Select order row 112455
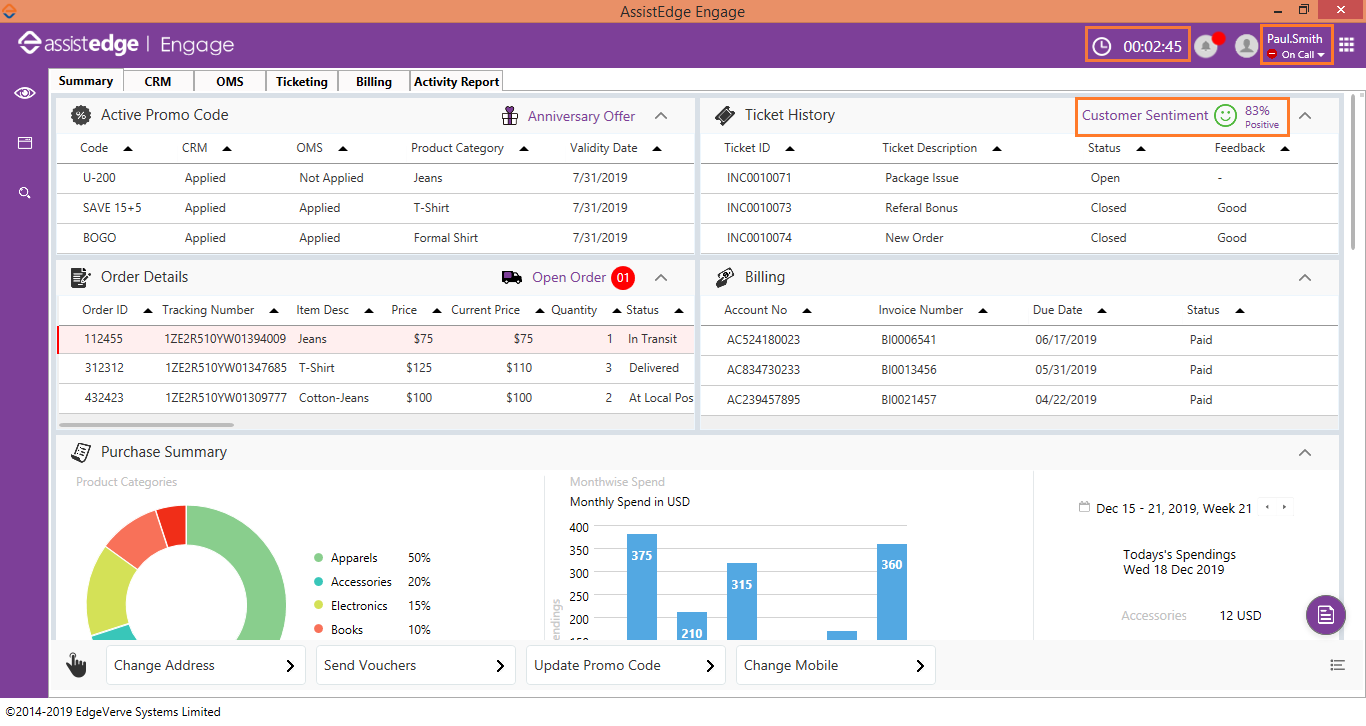1366x726 pixels. [376, 340]
